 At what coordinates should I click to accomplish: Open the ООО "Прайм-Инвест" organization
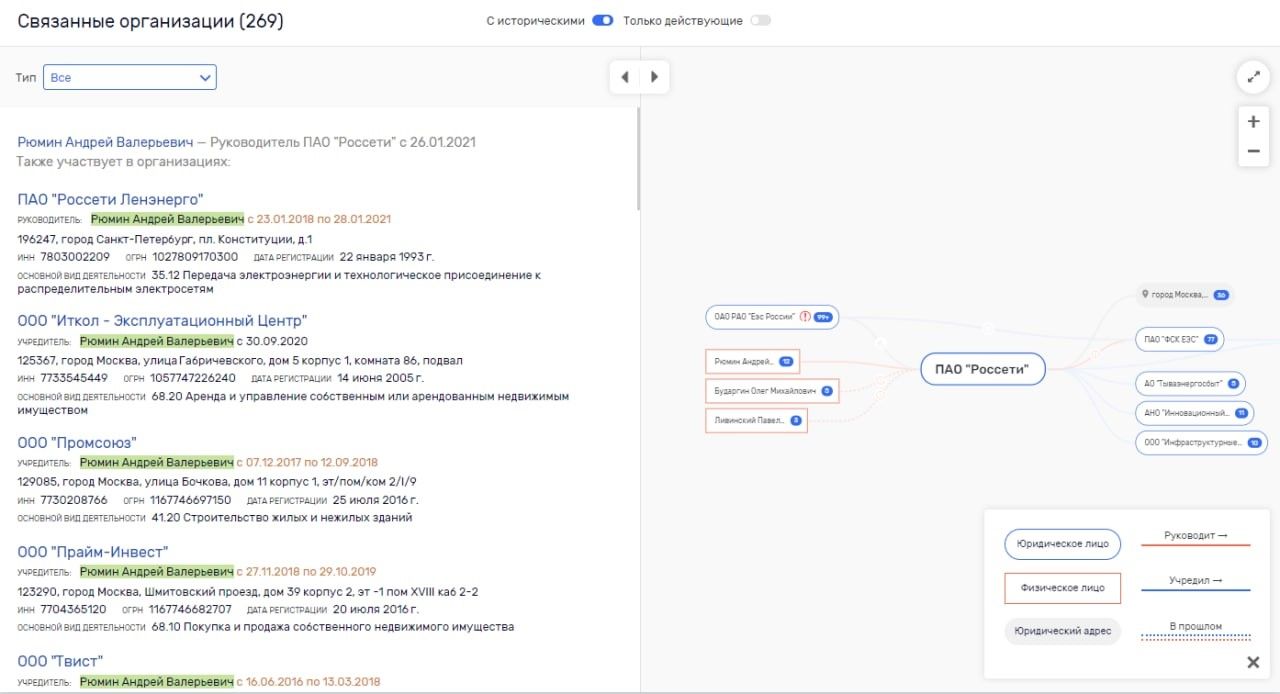click(93, 551)
